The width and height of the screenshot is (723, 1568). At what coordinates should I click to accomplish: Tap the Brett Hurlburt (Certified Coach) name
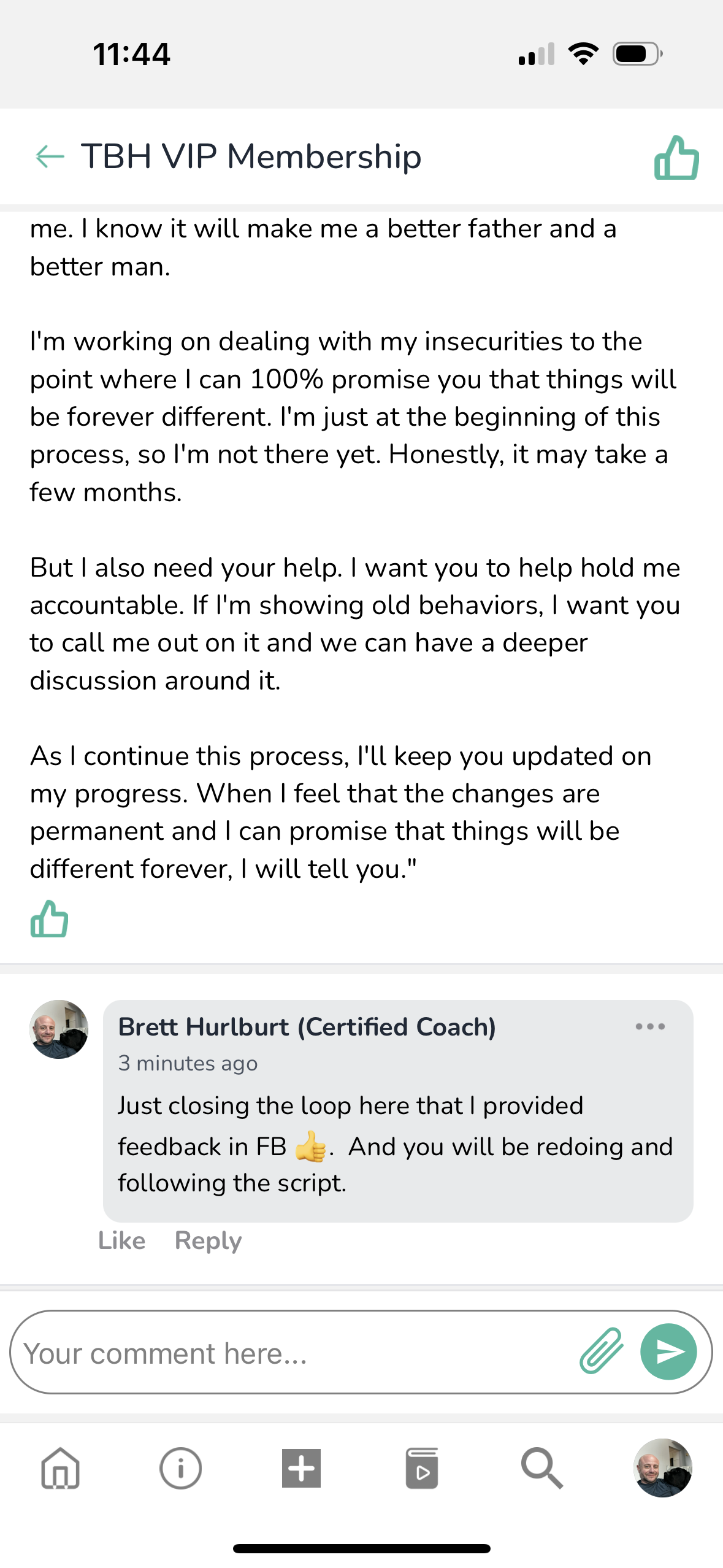point(307,1027)
